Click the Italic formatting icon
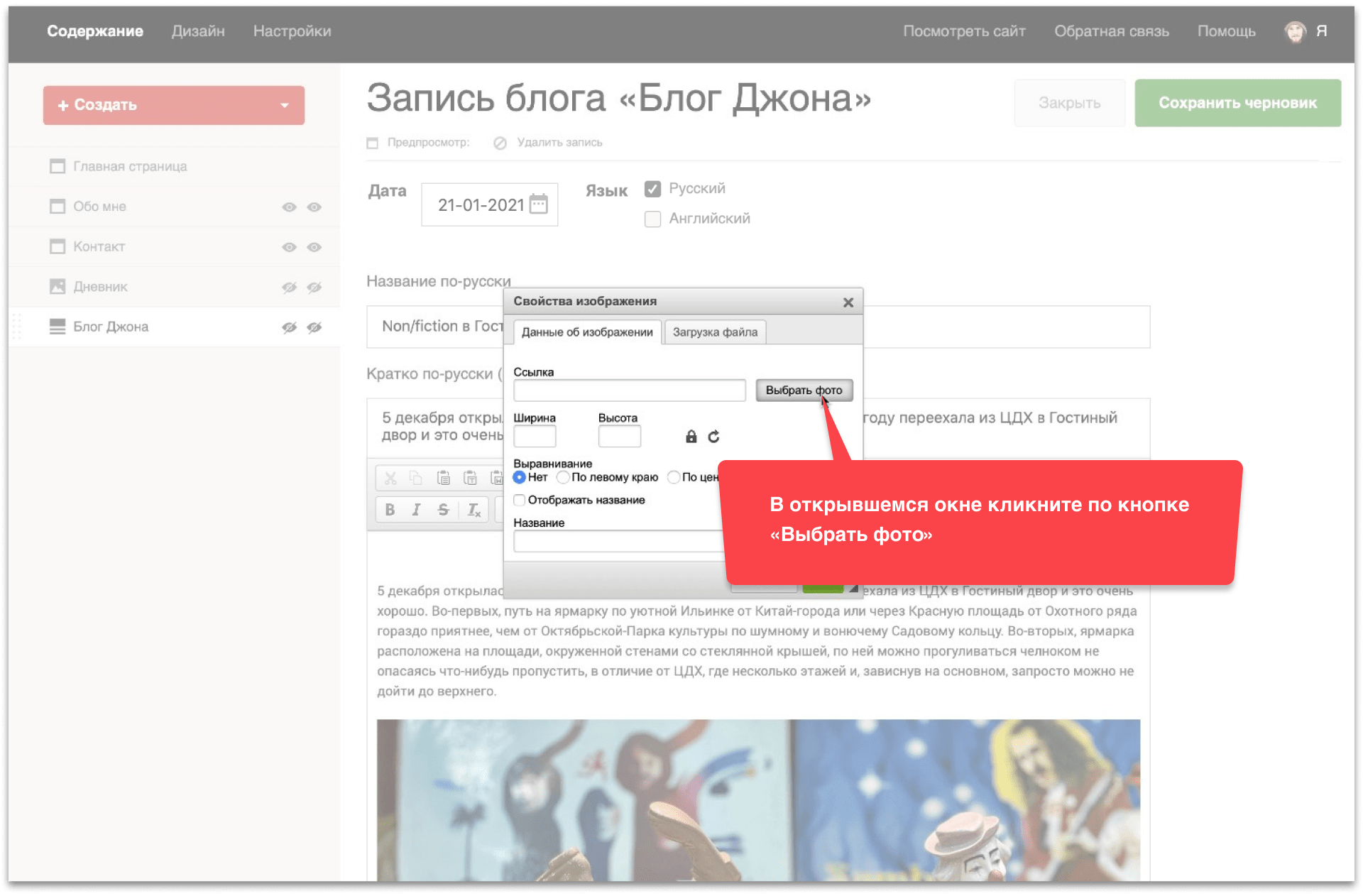 (417, 510)
